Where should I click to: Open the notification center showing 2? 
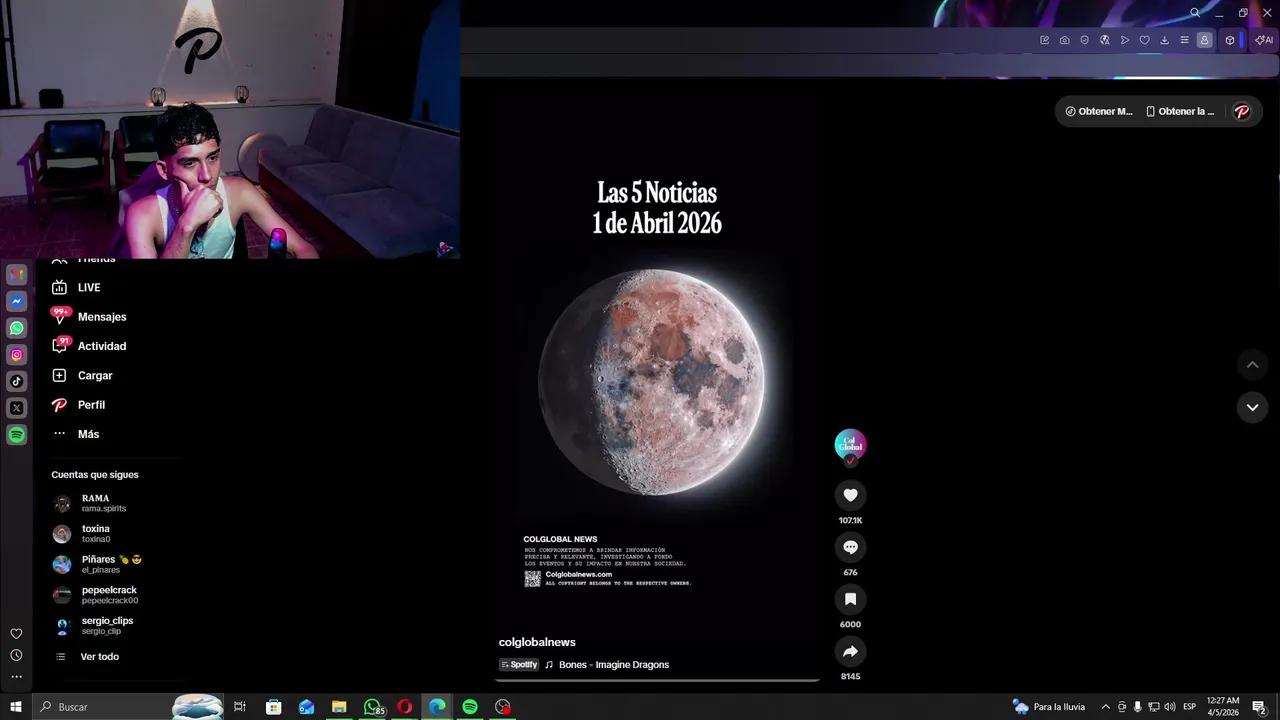point(1259,707)
